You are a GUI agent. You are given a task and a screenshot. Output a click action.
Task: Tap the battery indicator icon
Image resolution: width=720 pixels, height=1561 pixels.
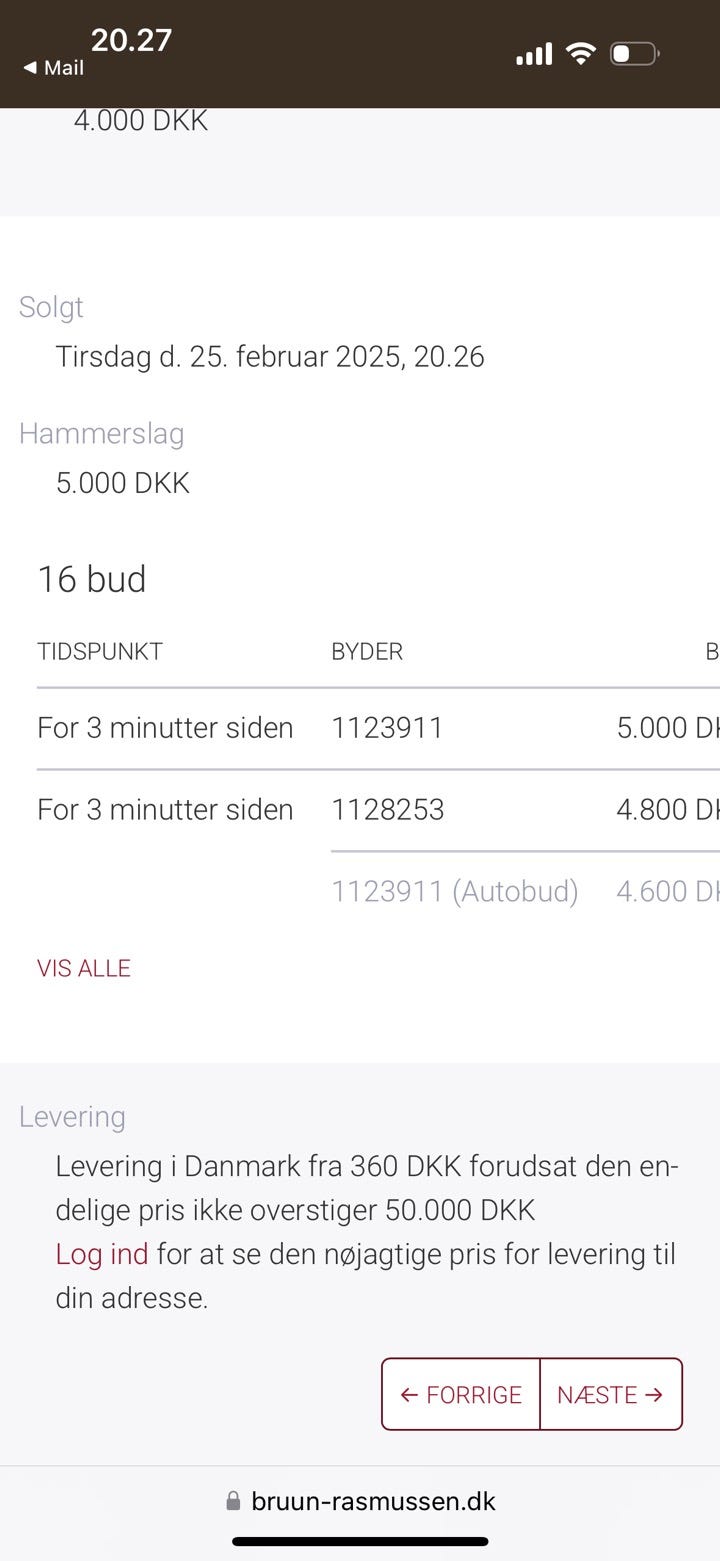point(635,53)
